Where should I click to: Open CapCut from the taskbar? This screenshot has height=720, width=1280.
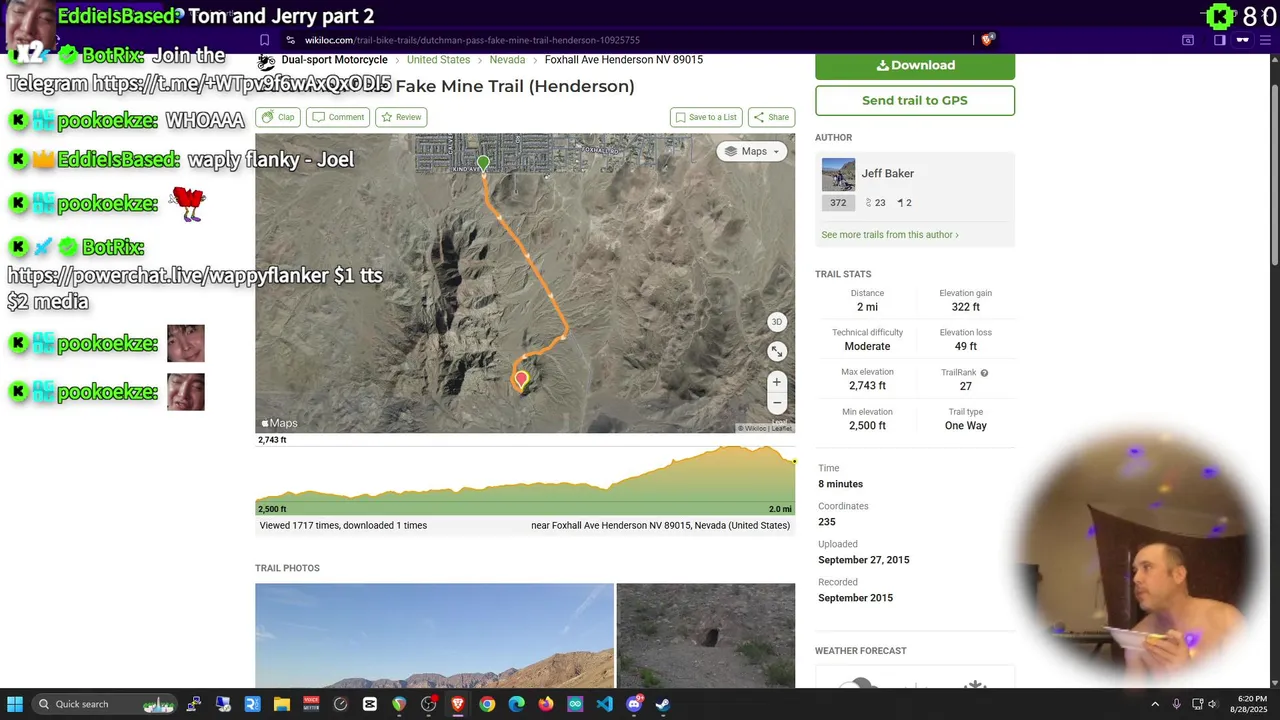point(370,704)
